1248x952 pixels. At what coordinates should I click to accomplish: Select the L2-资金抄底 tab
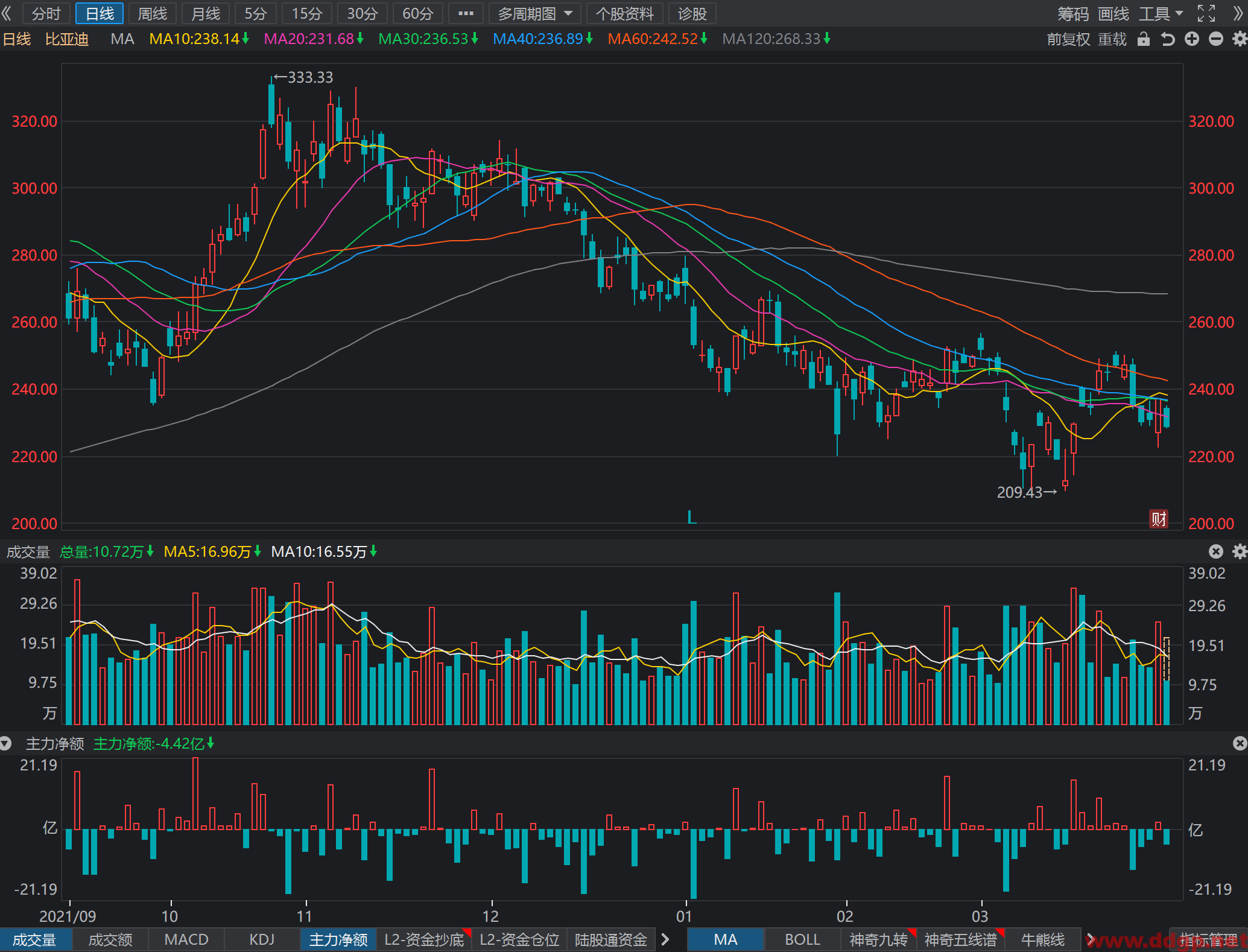425,940
